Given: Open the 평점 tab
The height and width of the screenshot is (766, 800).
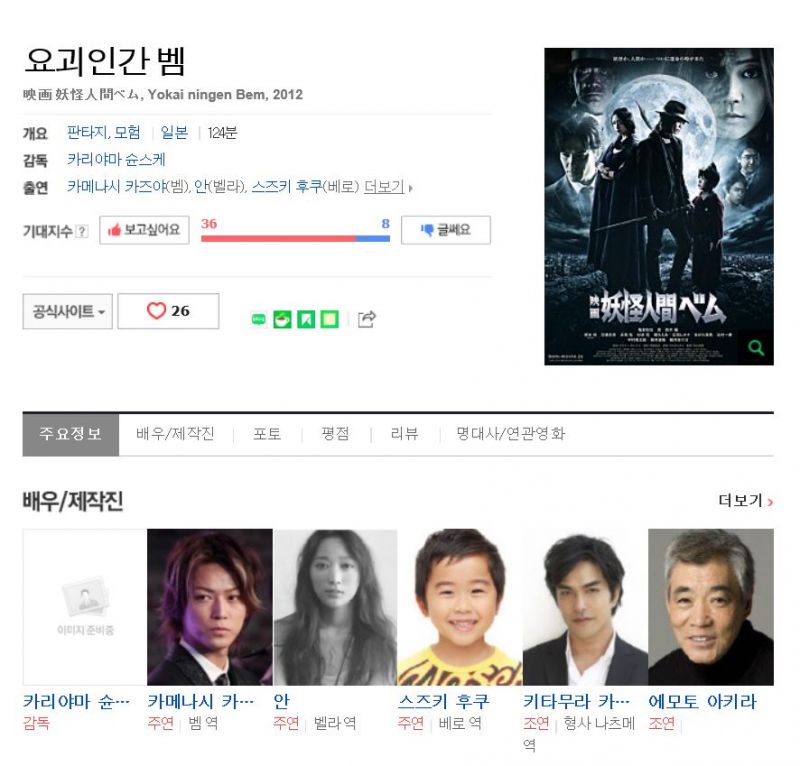Looking at the screenshot, I should (x=336, y=434).
